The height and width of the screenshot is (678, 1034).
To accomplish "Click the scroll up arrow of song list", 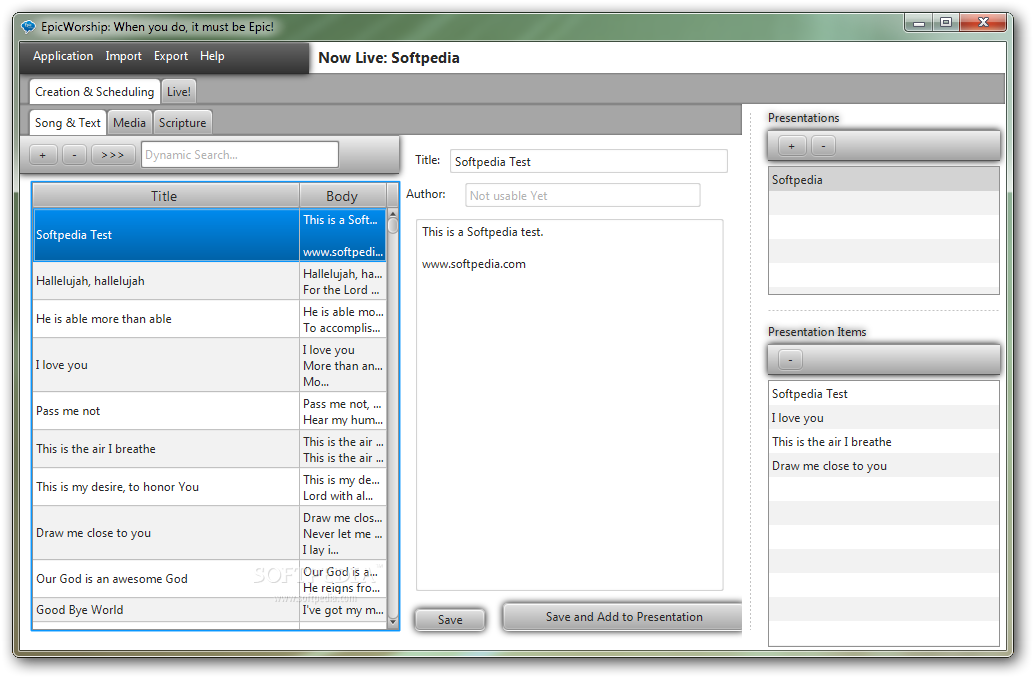I will pos(393,214).
